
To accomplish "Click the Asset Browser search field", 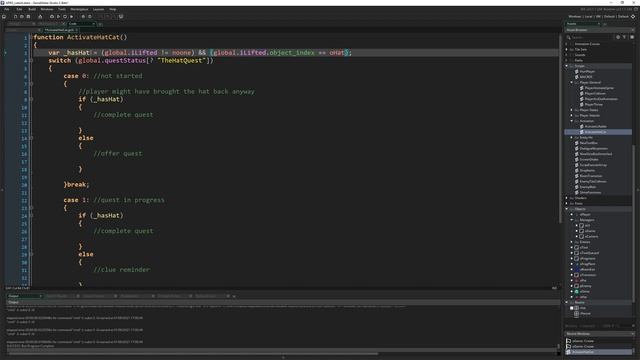I will (x=589, y=37).
